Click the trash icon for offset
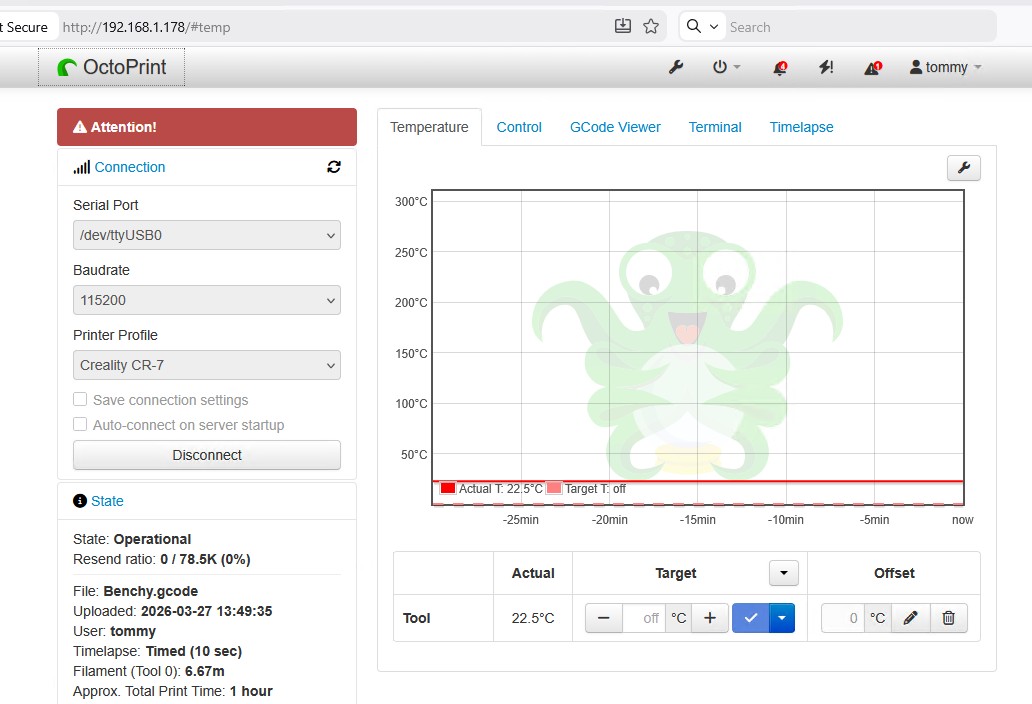The image size is (1032, 704). 948,618
